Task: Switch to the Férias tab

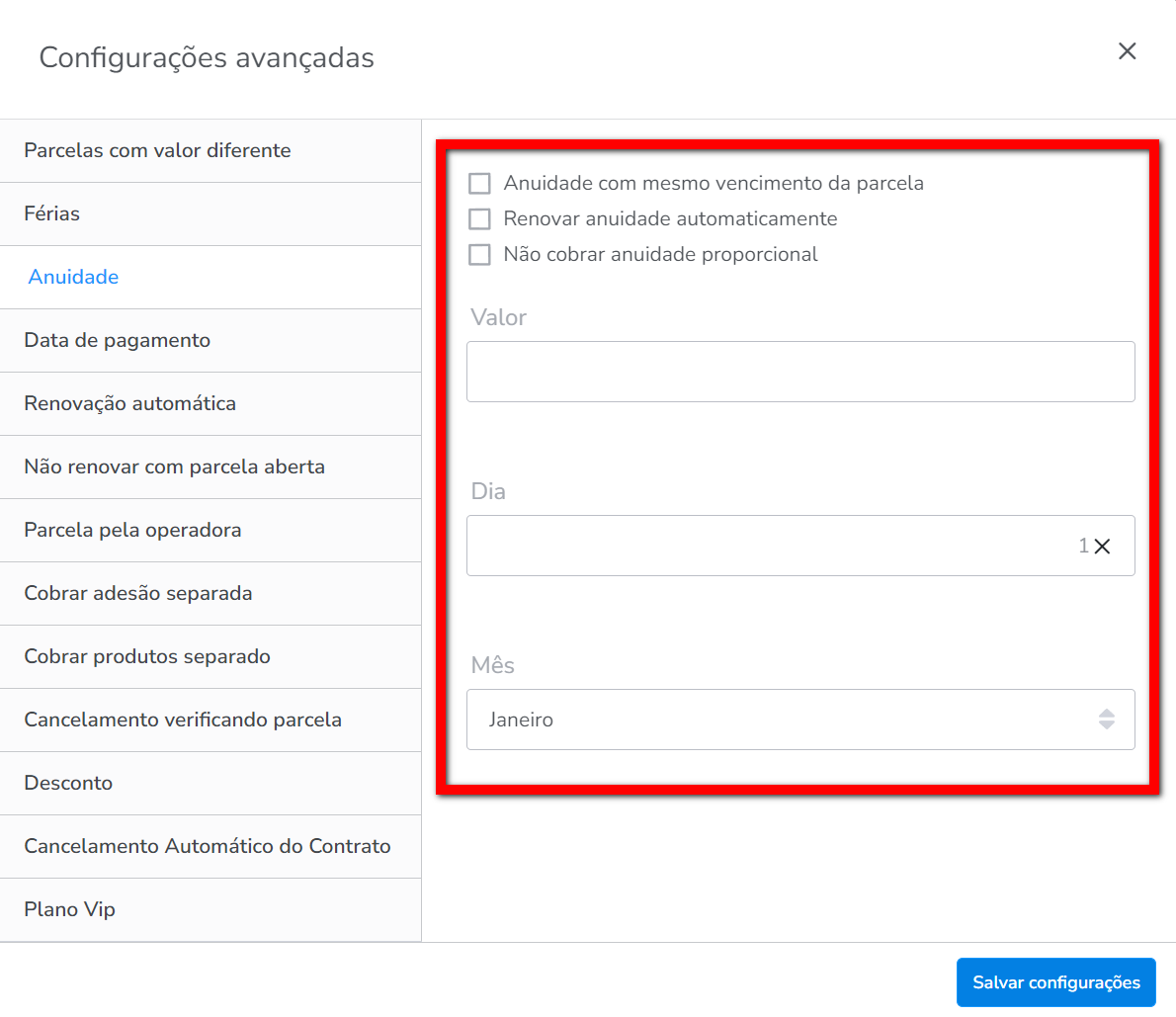Action: coord(52,214)
